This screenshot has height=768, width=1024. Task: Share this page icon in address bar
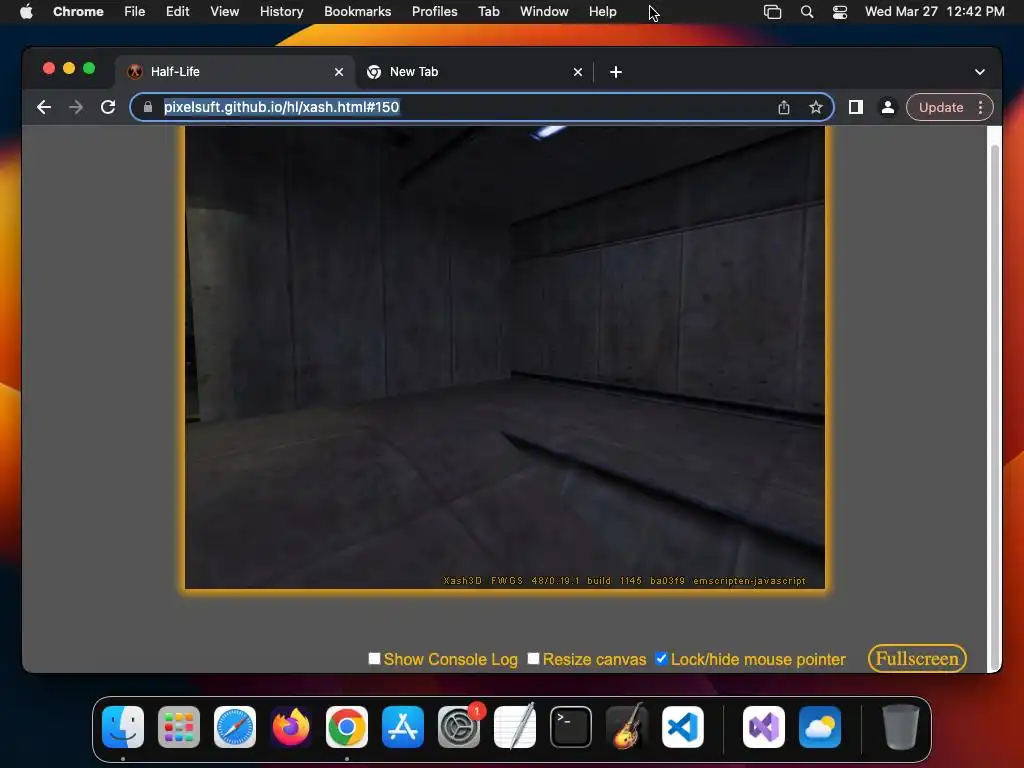point(784,107)
